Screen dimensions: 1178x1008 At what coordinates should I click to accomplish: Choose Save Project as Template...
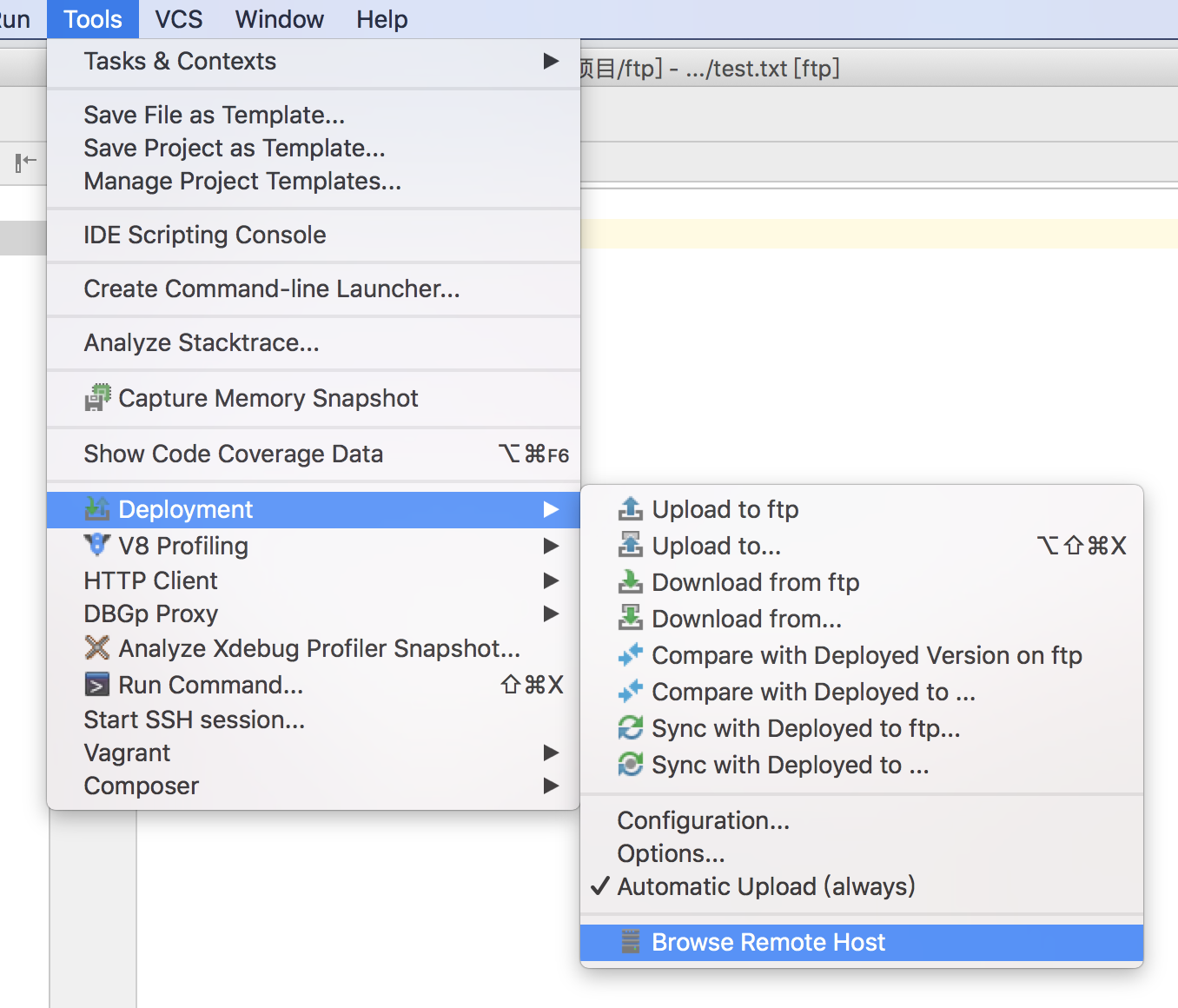coord(313,148)
